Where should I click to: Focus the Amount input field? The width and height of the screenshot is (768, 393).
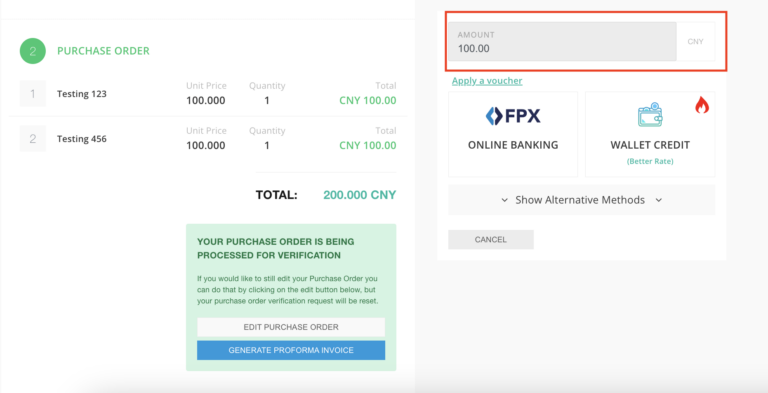pyautogui.click(x=562, y=42)
